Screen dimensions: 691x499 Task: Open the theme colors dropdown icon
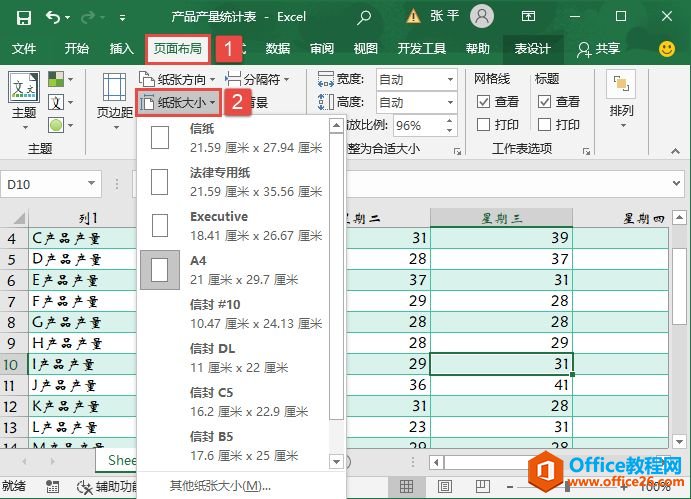pos(60,79)
